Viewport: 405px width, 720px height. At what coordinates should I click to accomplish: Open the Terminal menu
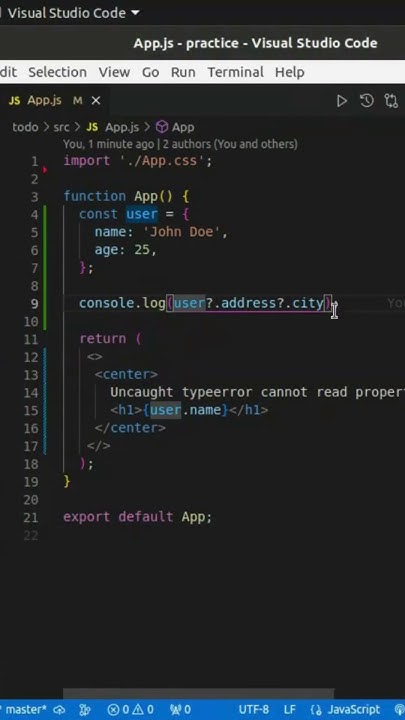pyautogui.click(x=236, y=72)
